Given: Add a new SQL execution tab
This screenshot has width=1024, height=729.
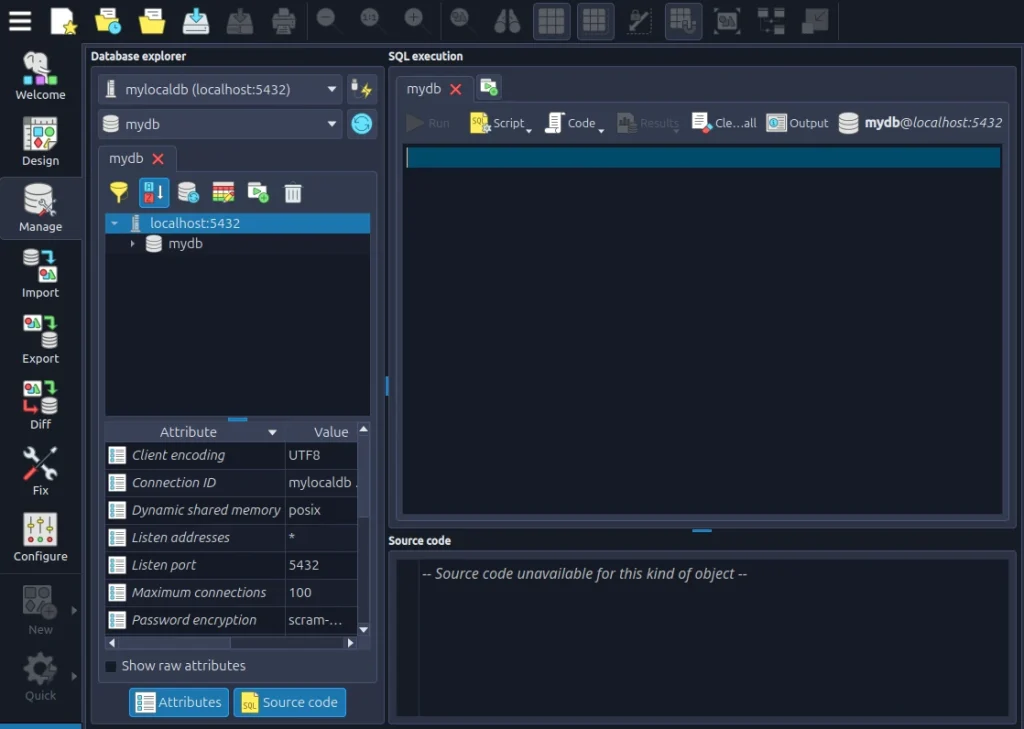Looking at the screenshot, I should tap(489, 88).
